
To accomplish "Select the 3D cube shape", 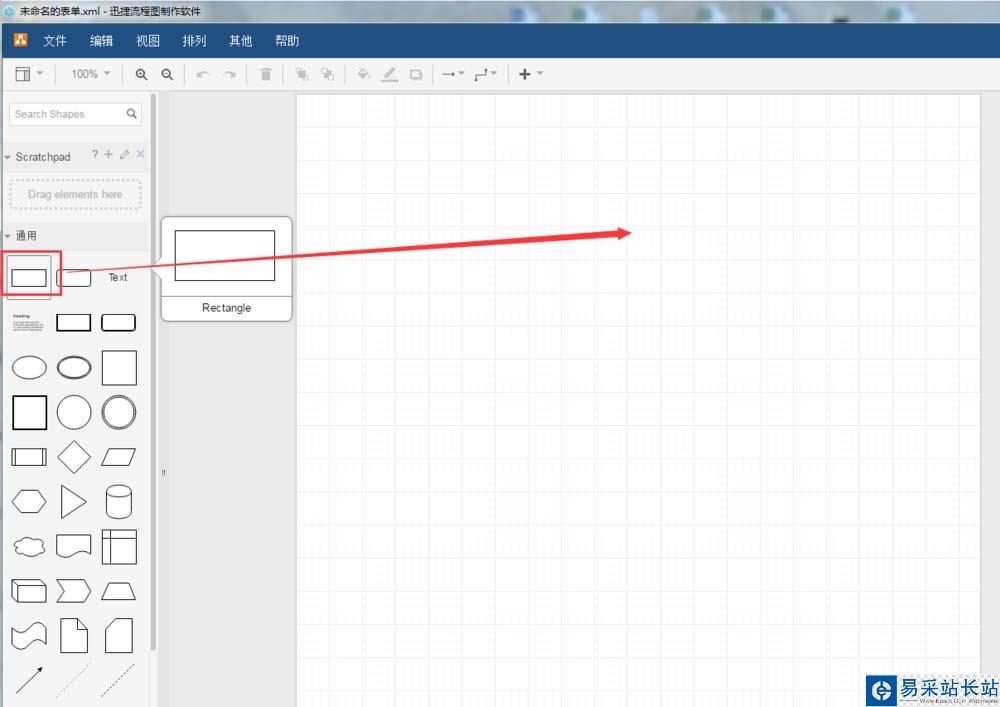I will (x=29, y=591).
